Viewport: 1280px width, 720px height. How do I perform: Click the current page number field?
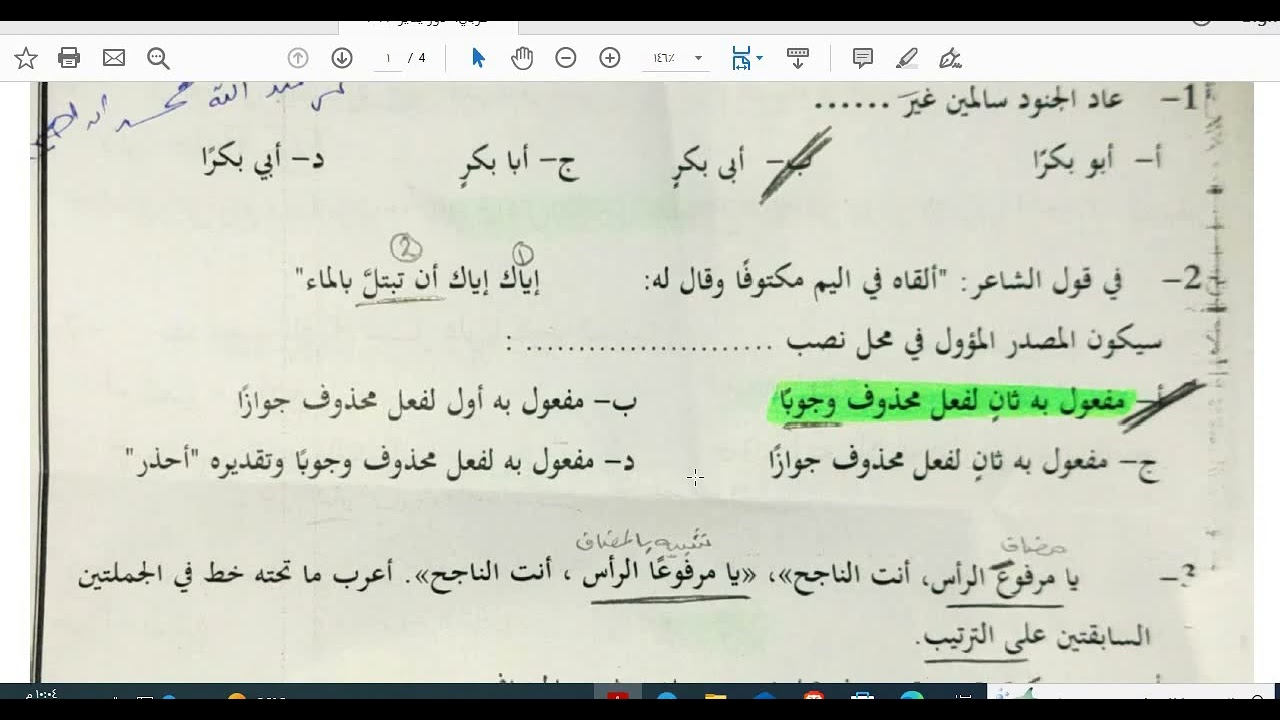click(387, 58)
